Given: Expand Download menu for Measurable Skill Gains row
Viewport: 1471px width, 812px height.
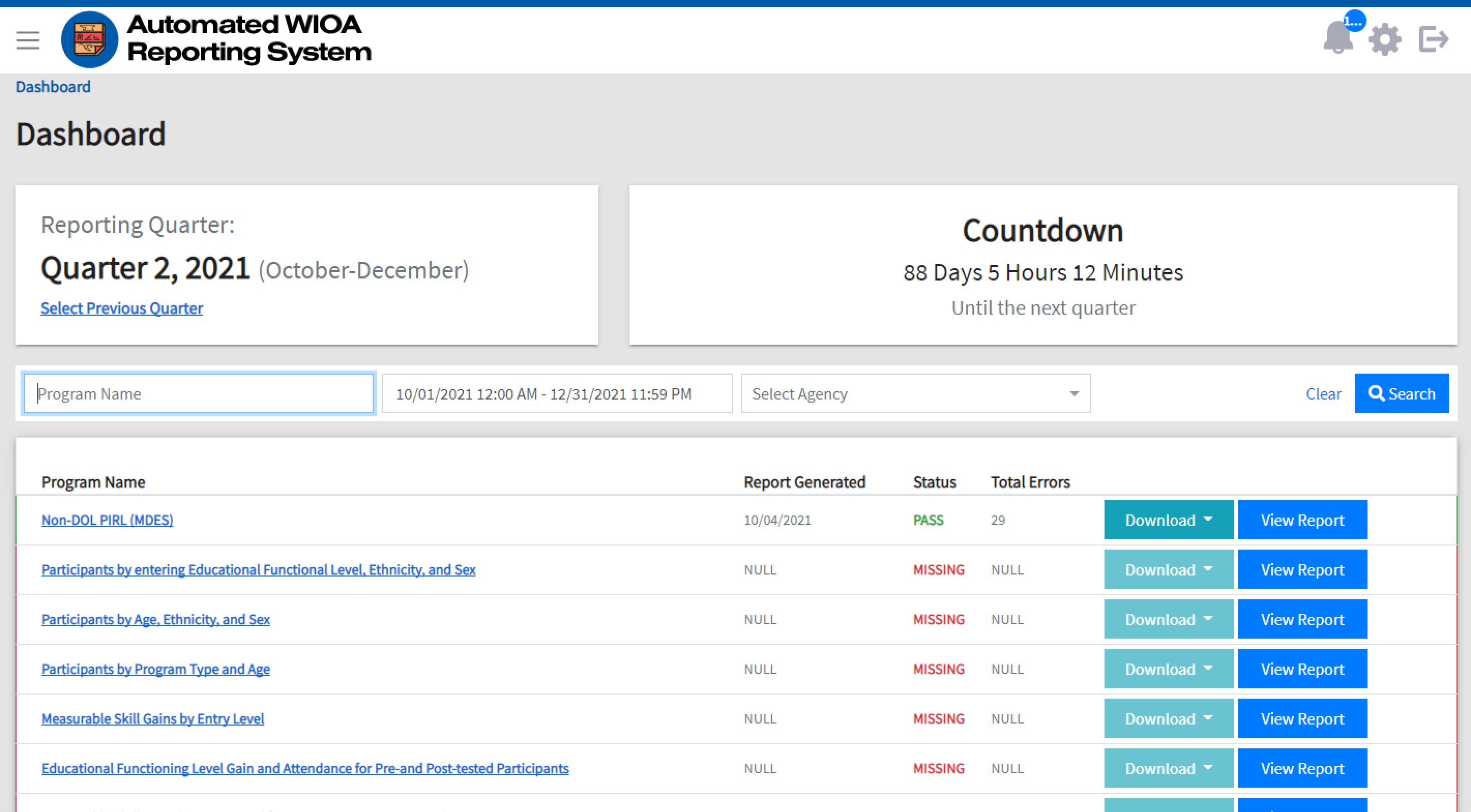Looking at the screenshot, I should 1168,718.
